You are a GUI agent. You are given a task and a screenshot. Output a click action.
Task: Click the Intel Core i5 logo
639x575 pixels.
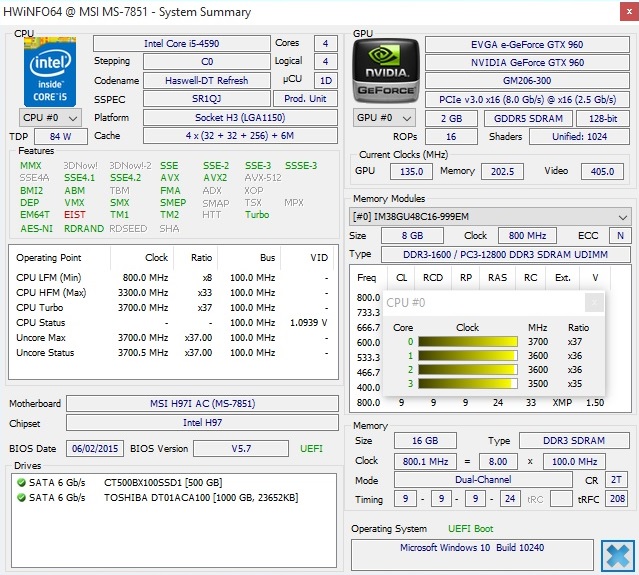[50, 72]
